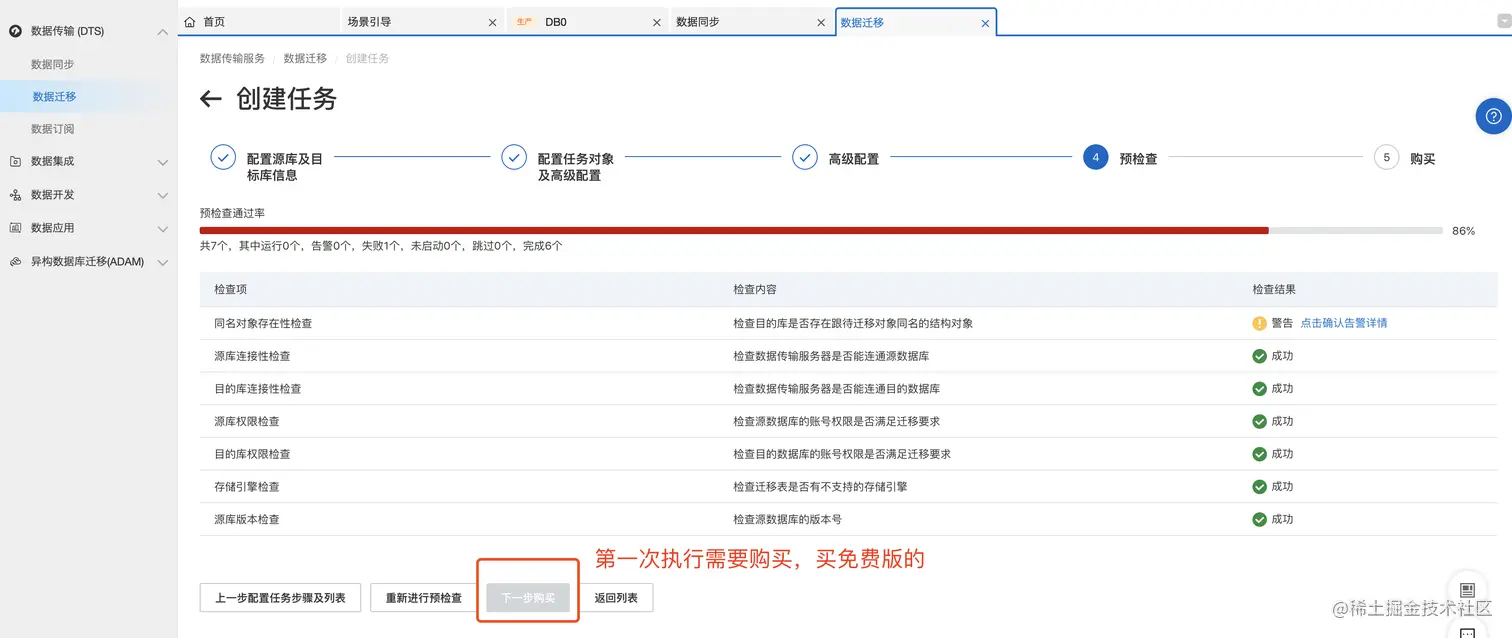Screen dimensions: 1512x638
Task: Switch to the 场景引导 tab
Action: [x=422, y=22]
